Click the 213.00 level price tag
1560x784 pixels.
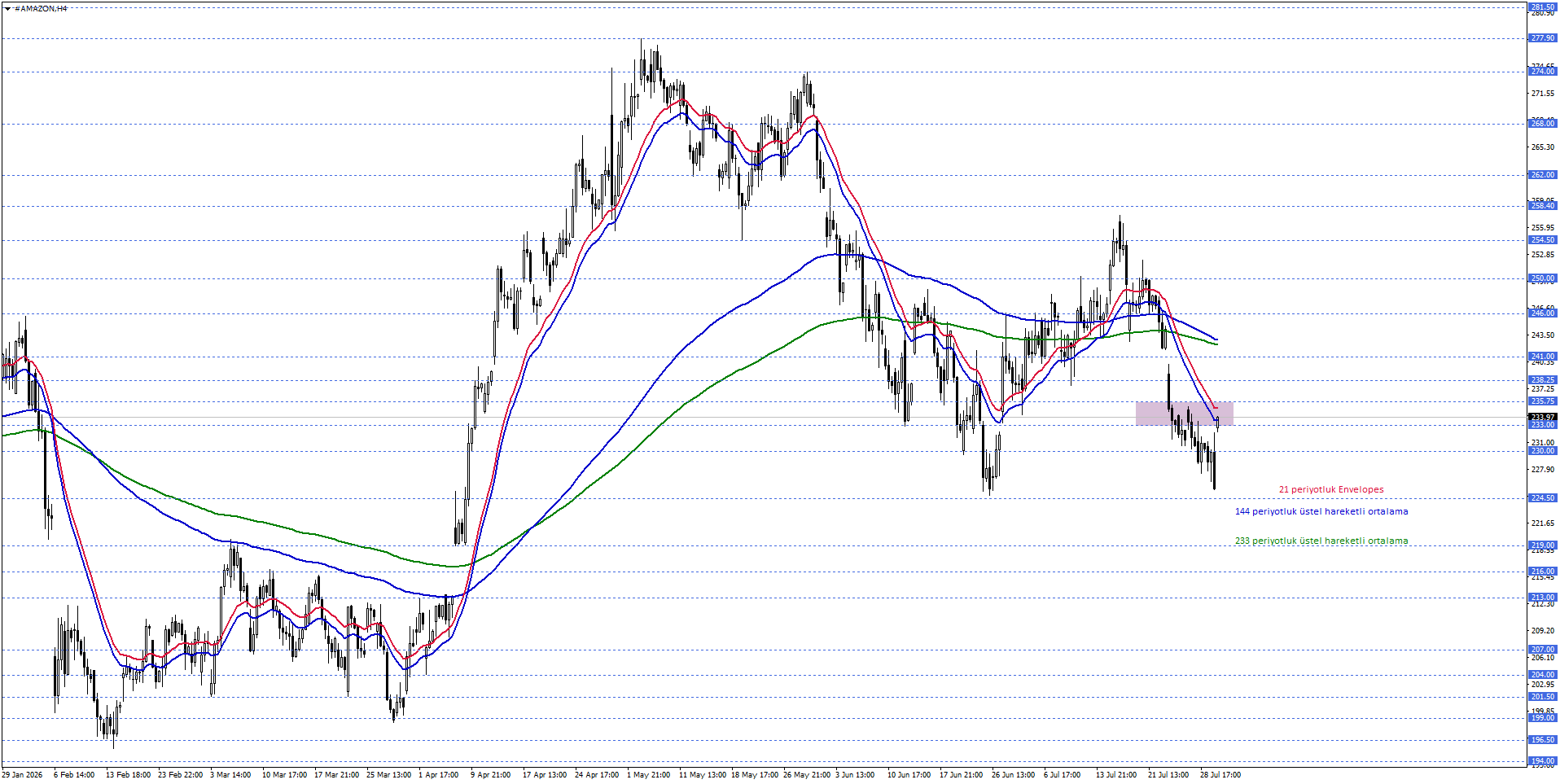coord(1543,598)
